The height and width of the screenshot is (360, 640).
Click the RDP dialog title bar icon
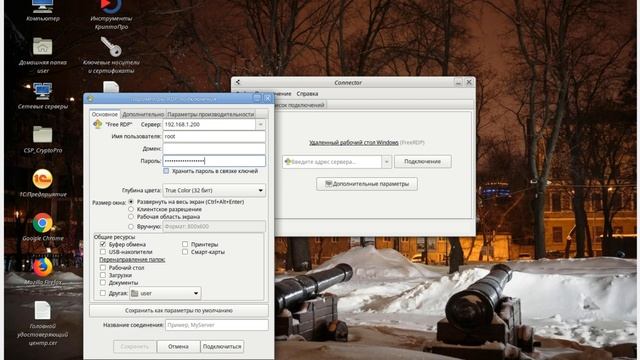pyautogui.click(x=90, y=98)
